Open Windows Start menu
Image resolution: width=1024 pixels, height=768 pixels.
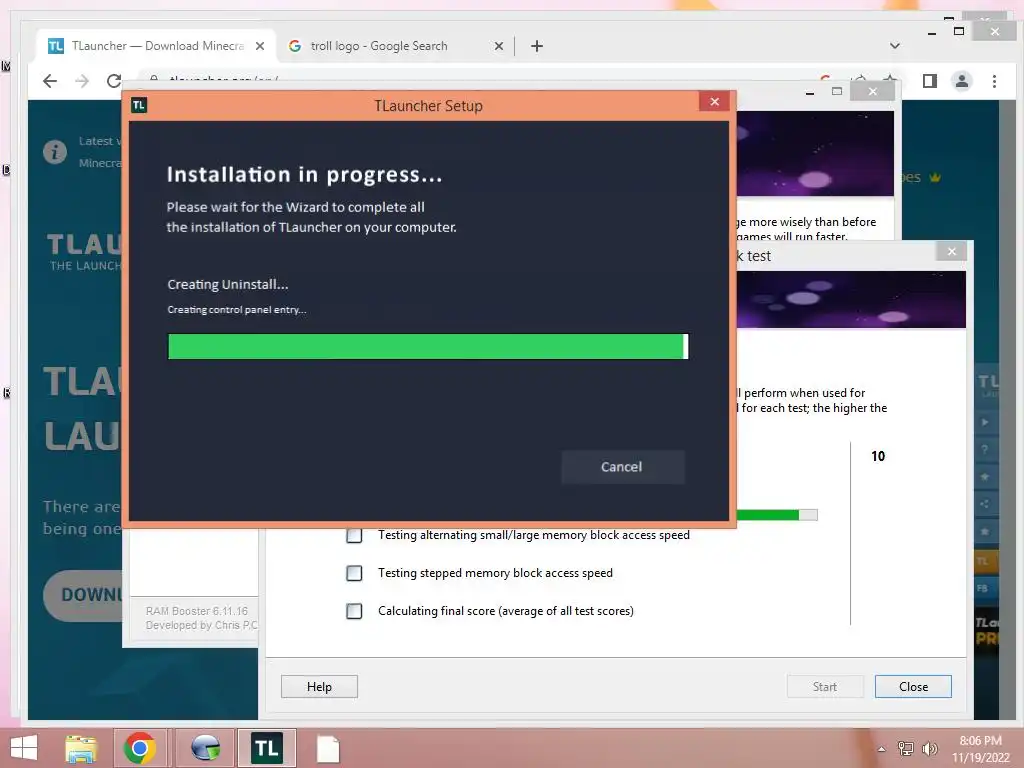24,748
